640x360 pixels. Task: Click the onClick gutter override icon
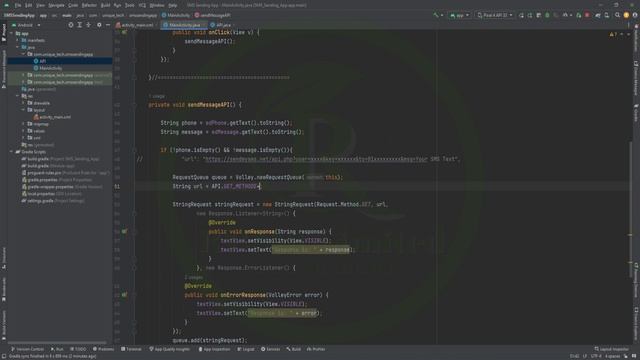124,32
